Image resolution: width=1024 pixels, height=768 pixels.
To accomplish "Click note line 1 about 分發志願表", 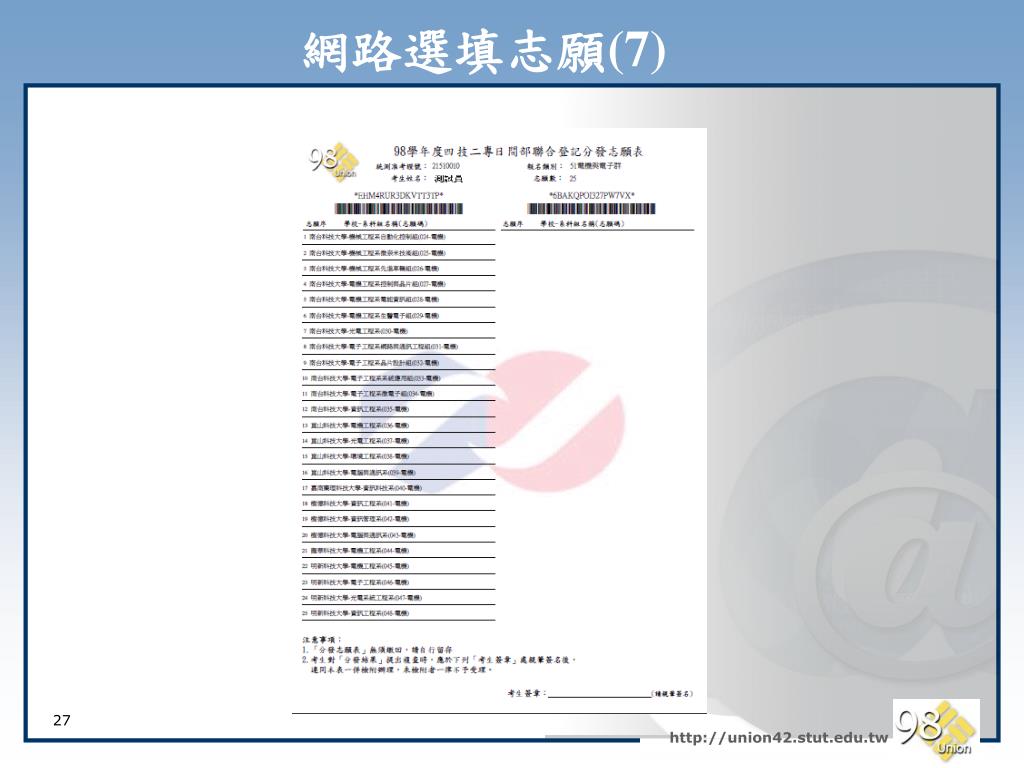I will 377,650.
